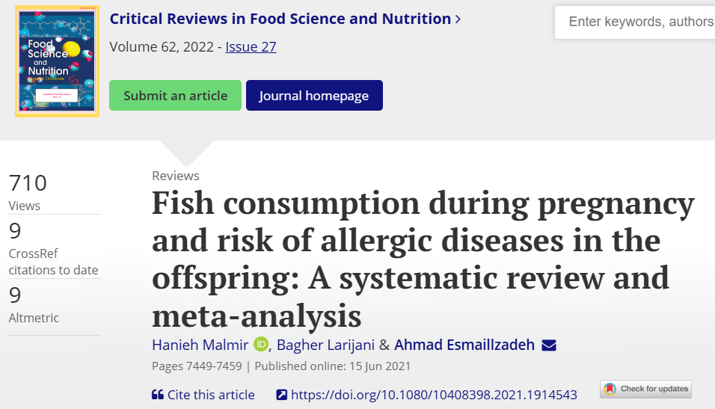Viewport: 715px width, 409px height.
Task: Open the Critical Reviews in Food Science journal link
Action: point(280,19)
